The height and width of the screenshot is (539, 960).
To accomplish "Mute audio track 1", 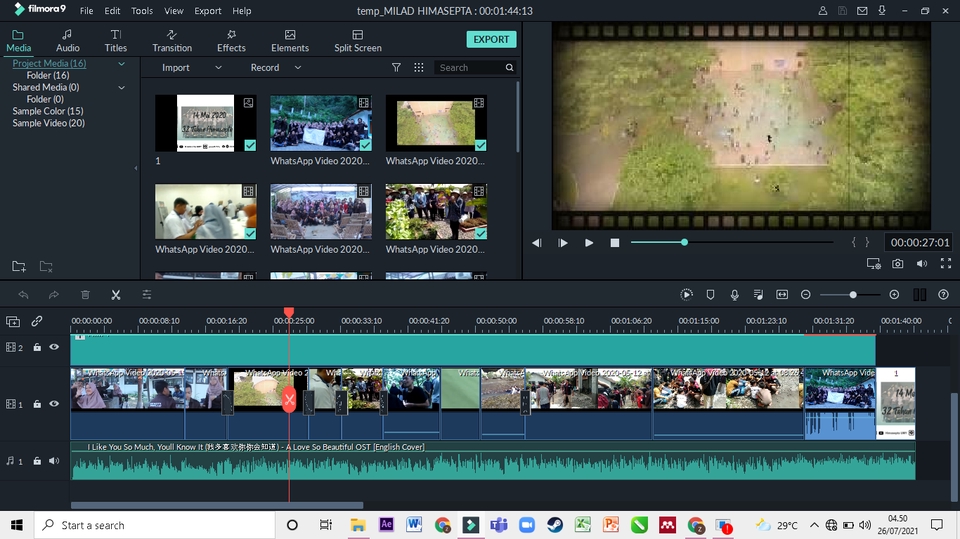I will 54,461.
